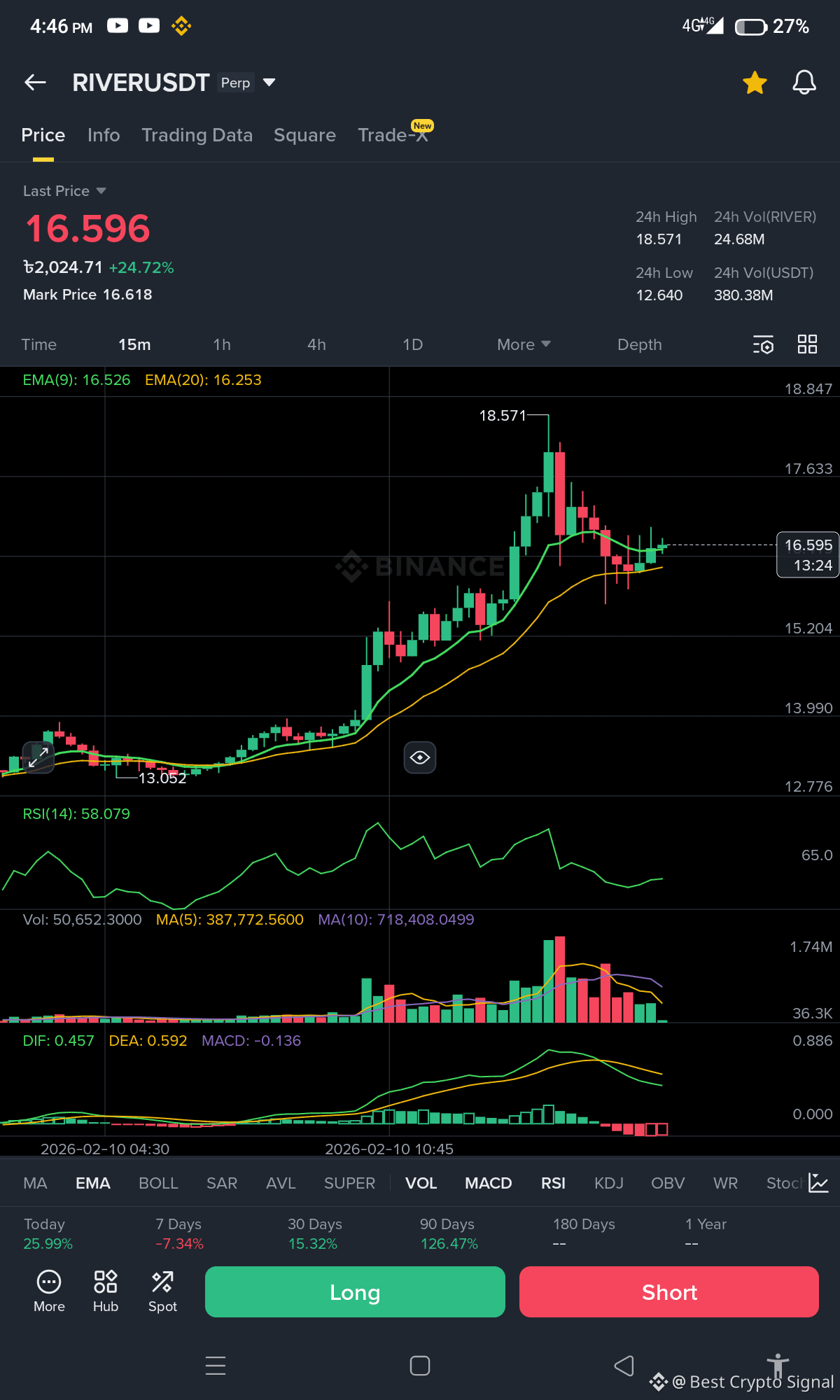Toggle the KDJ indicator
The height and width of the screenshot is (1400, 840).
click(x=609, y=1183)
